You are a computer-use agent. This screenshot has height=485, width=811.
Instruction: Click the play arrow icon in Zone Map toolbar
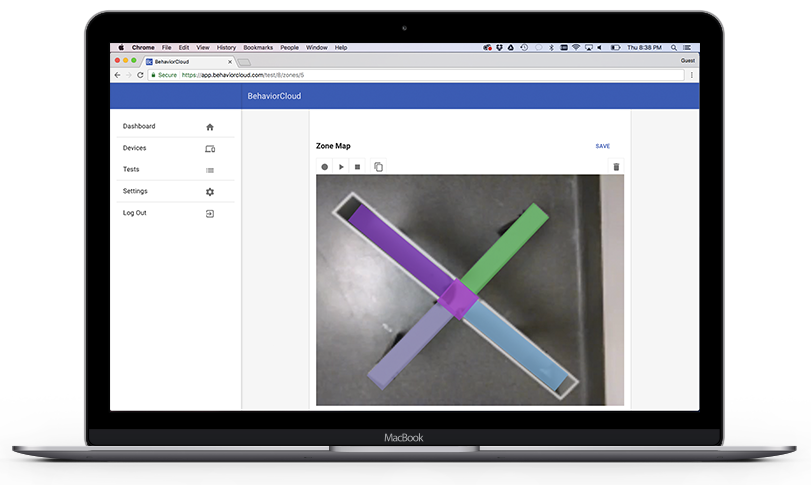[341, 166]
